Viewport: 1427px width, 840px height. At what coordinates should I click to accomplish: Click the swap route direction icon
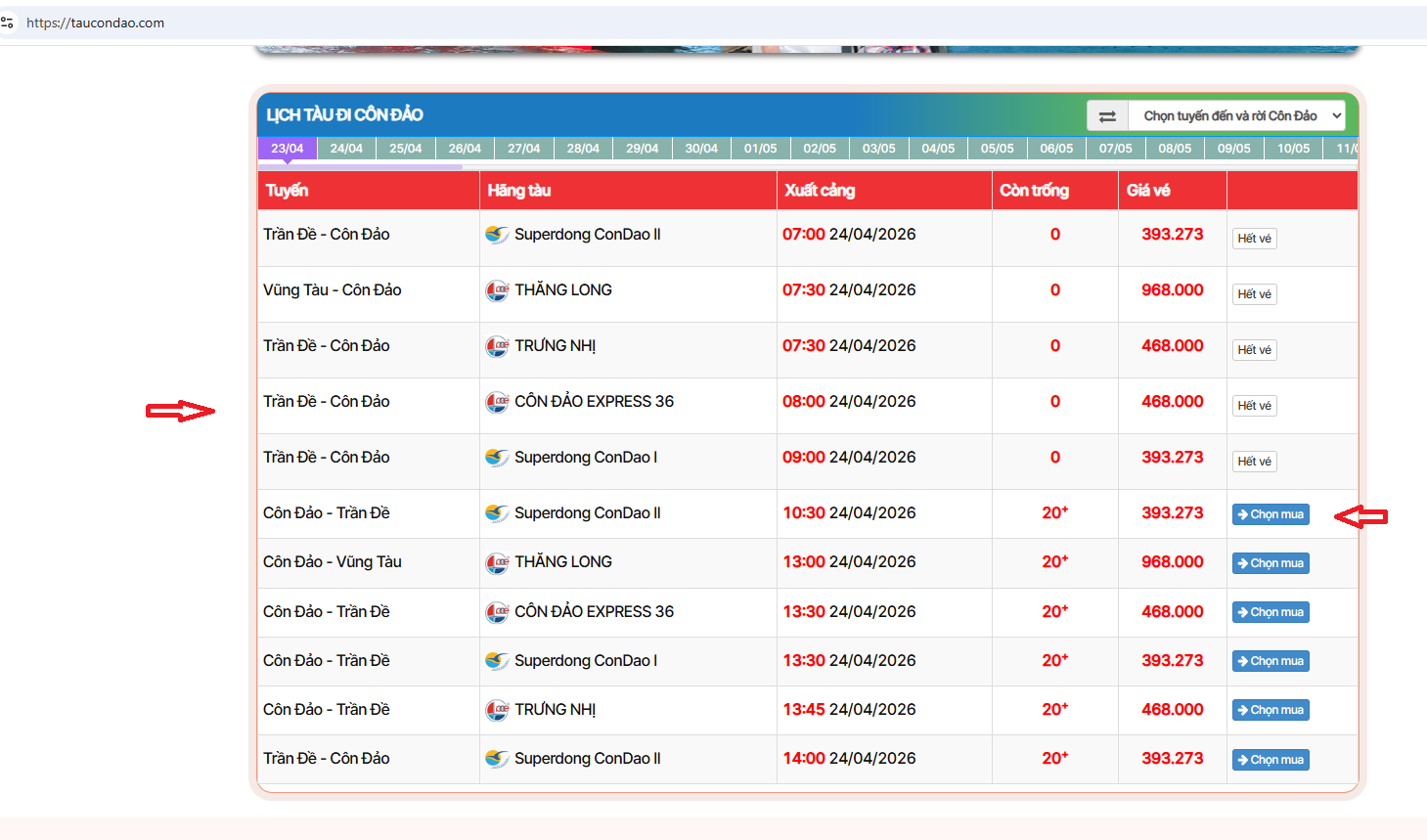(1107, 116)
